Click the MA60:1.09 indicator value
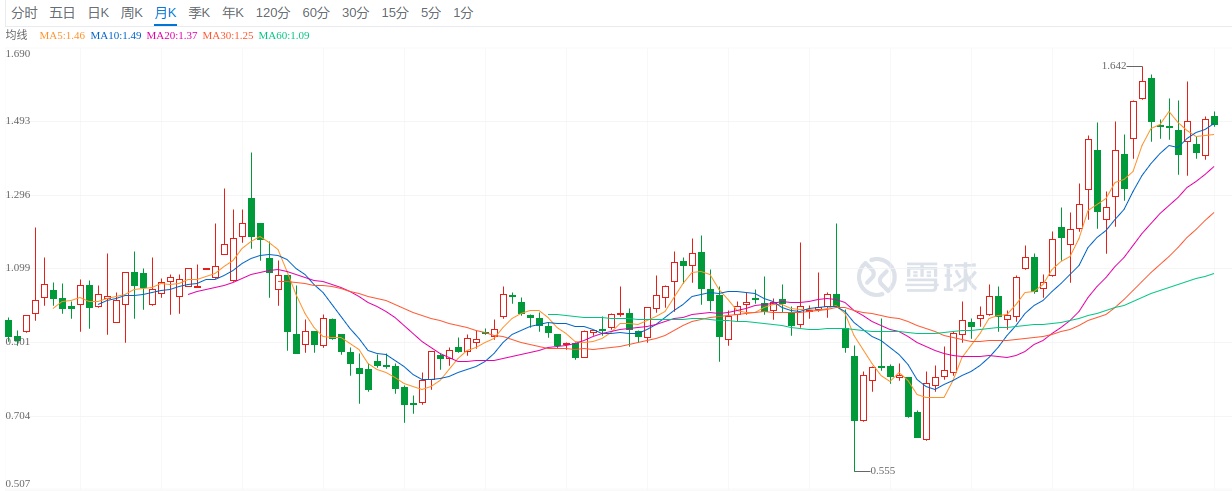The width and height of the screenshot is (1232, 491). click(284, 36)
